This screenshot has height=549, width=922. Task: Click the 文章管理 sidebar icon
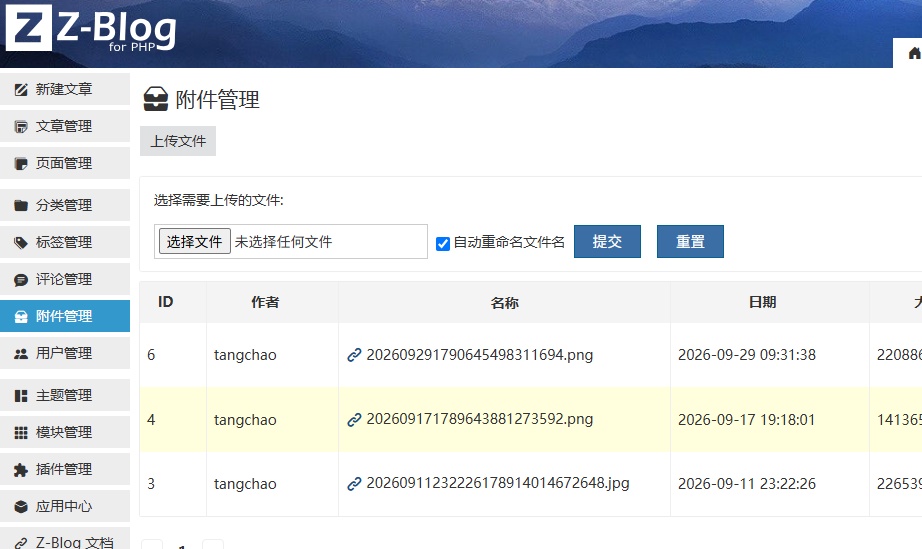coord(21,126)
